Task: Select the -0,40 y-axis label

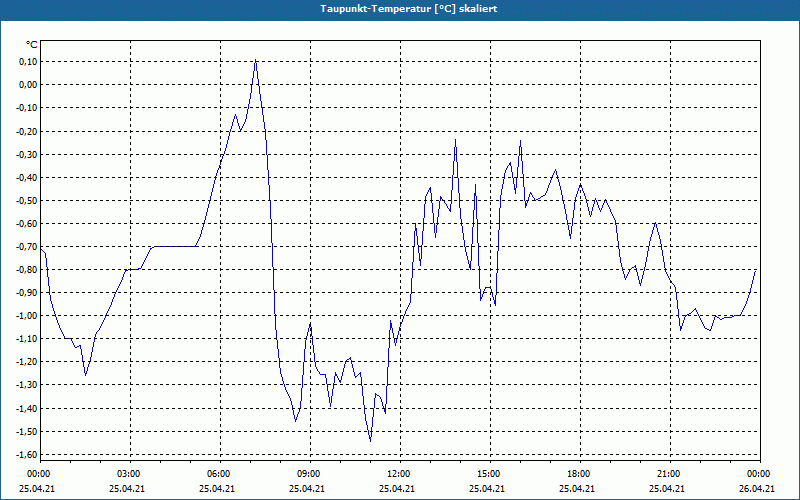Action: tap(26, 177)
